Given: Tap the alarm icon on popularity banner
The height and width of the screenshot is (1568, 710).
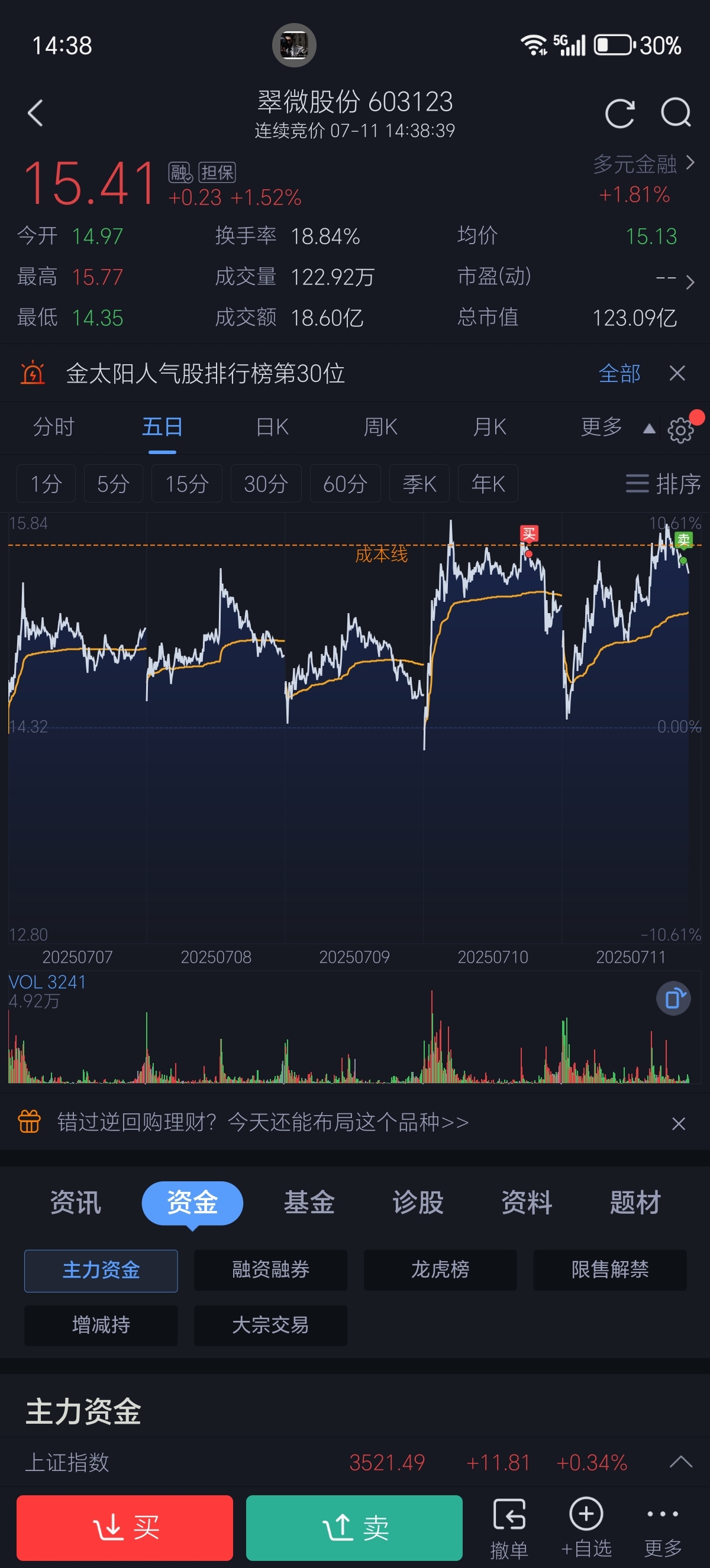Looking at the screenshot, I should (x=33, y=373).
